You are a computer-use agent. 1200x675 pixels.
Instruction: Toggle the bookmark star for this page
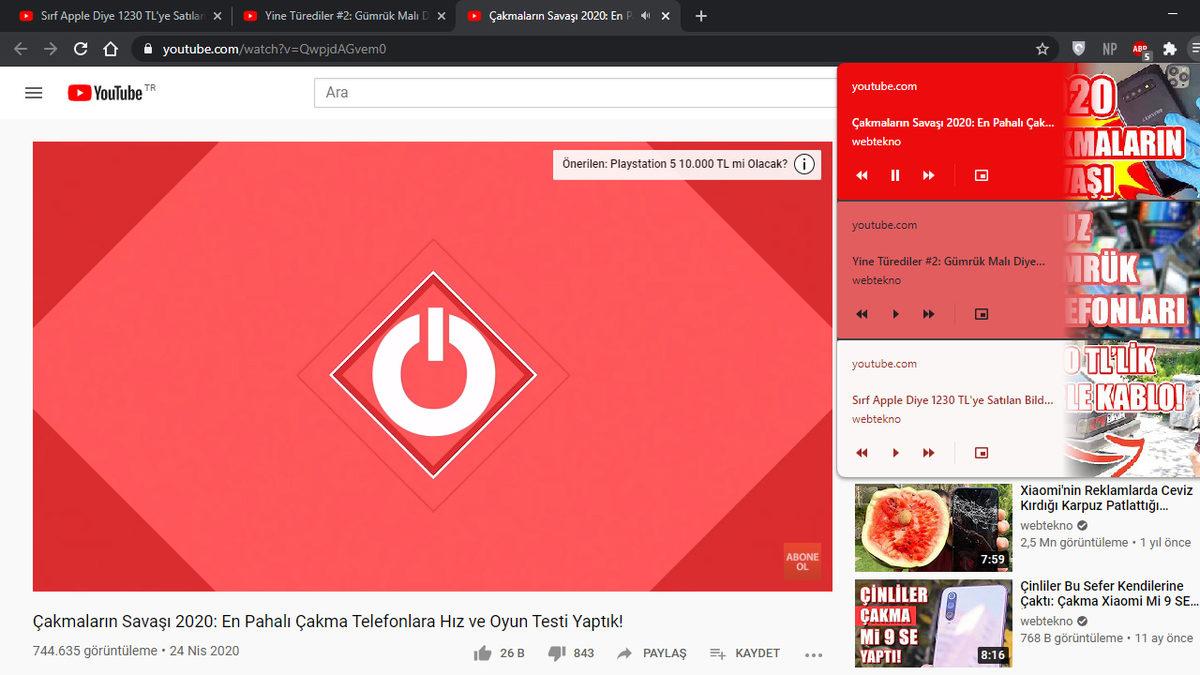tap(1042, 48)
